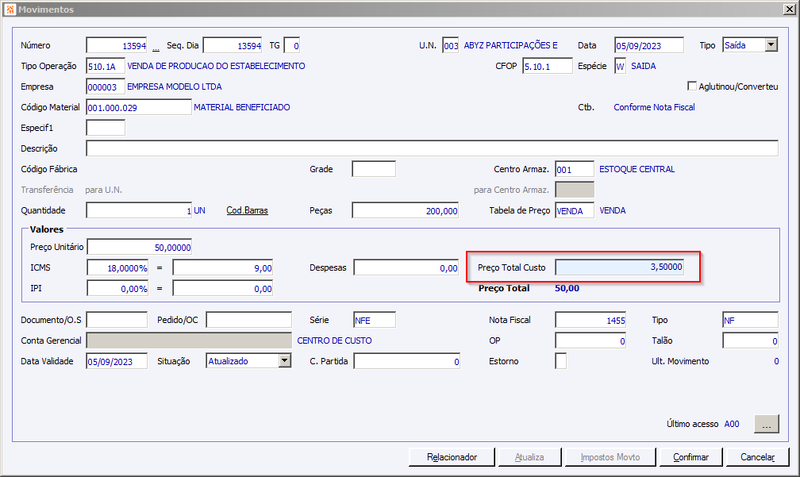Click the text Conforme Nota Fiscal
800x477 pixels.
654,107
